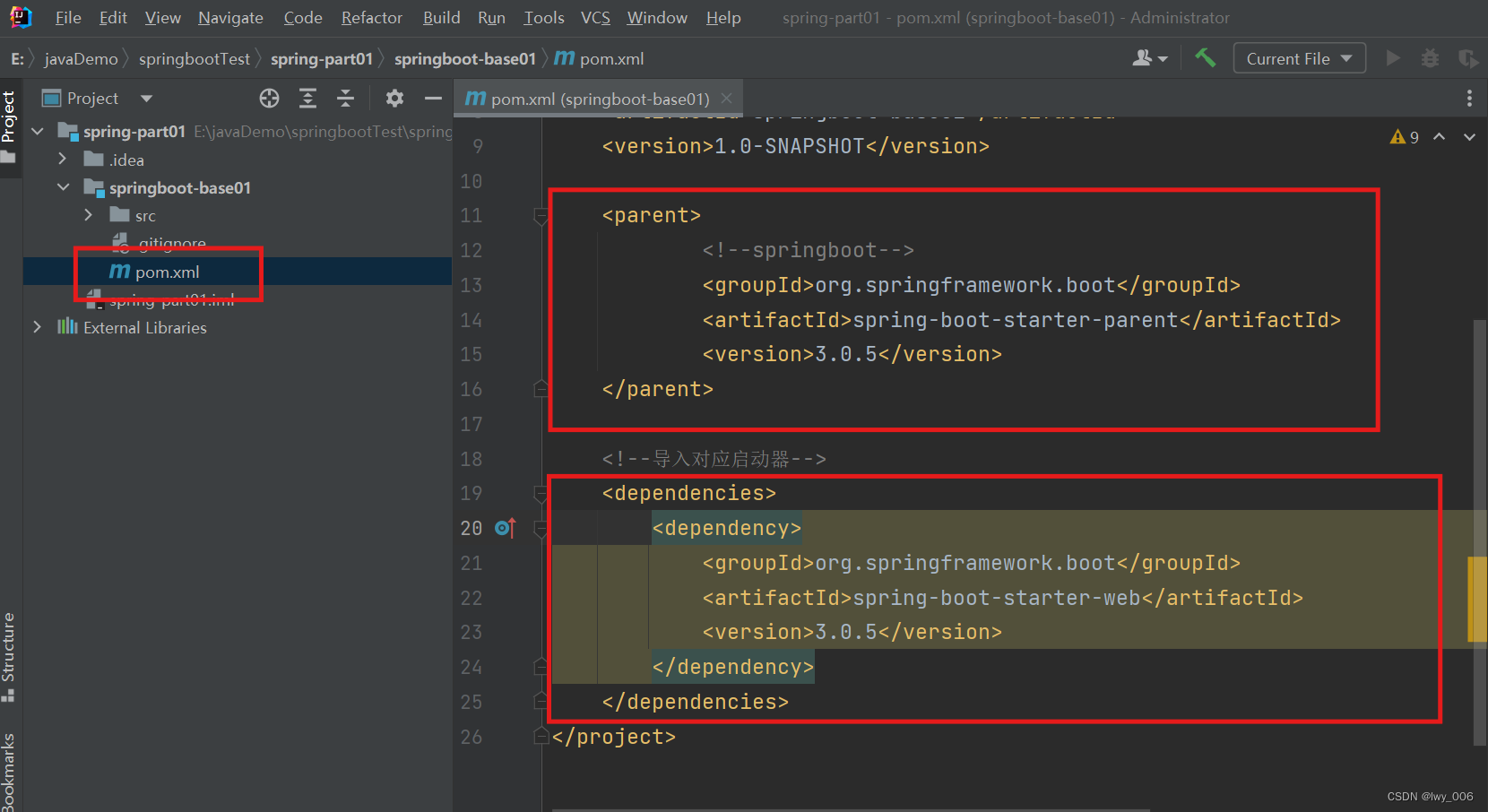Select External Libraries in project tree
Screen dimensions: 1488x812
[144, 327]
